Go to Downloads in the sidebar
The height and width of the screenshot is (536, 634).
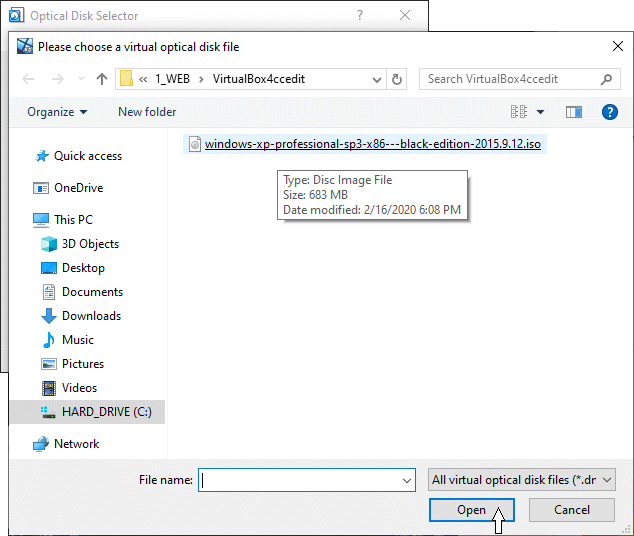[x=91, y=316]
